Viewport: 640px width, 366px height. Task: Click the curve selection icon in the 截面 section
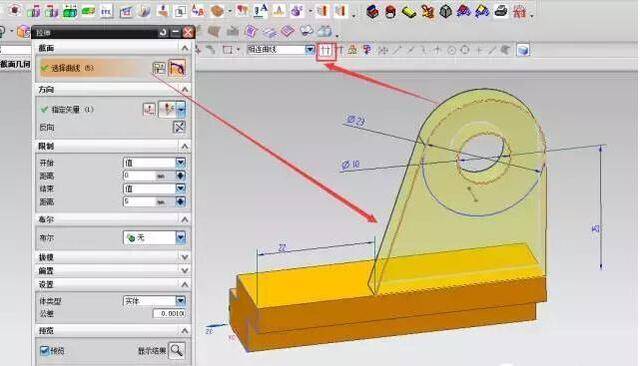pos(177,68)
